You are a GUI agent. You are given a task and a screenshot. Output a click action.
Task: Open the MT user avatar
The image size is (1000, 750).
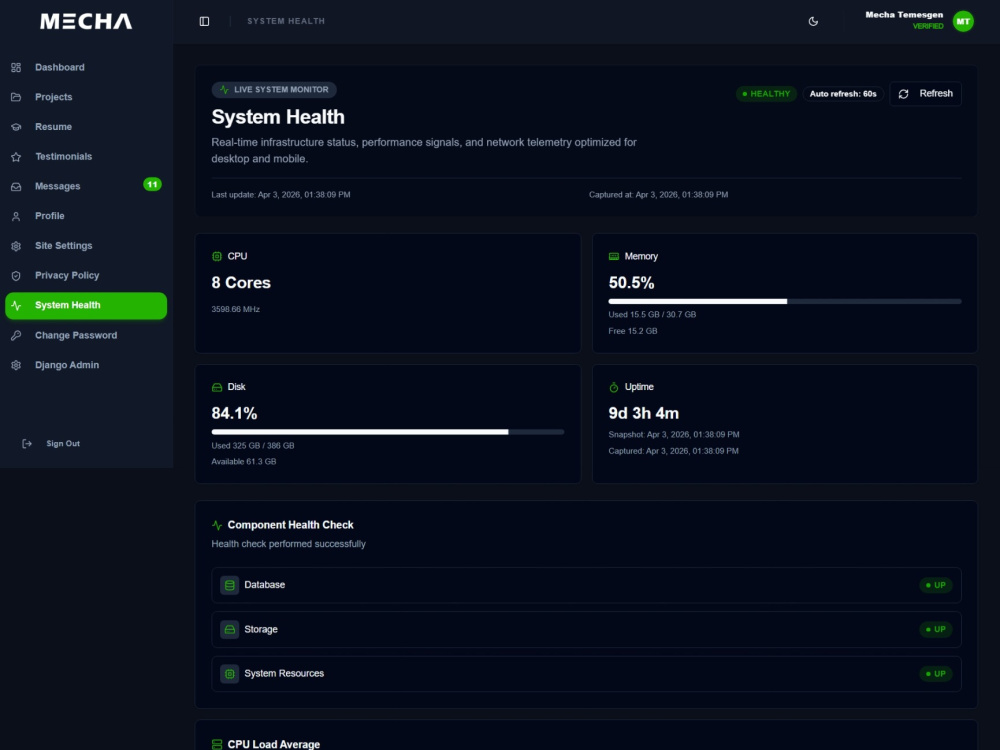963,21
